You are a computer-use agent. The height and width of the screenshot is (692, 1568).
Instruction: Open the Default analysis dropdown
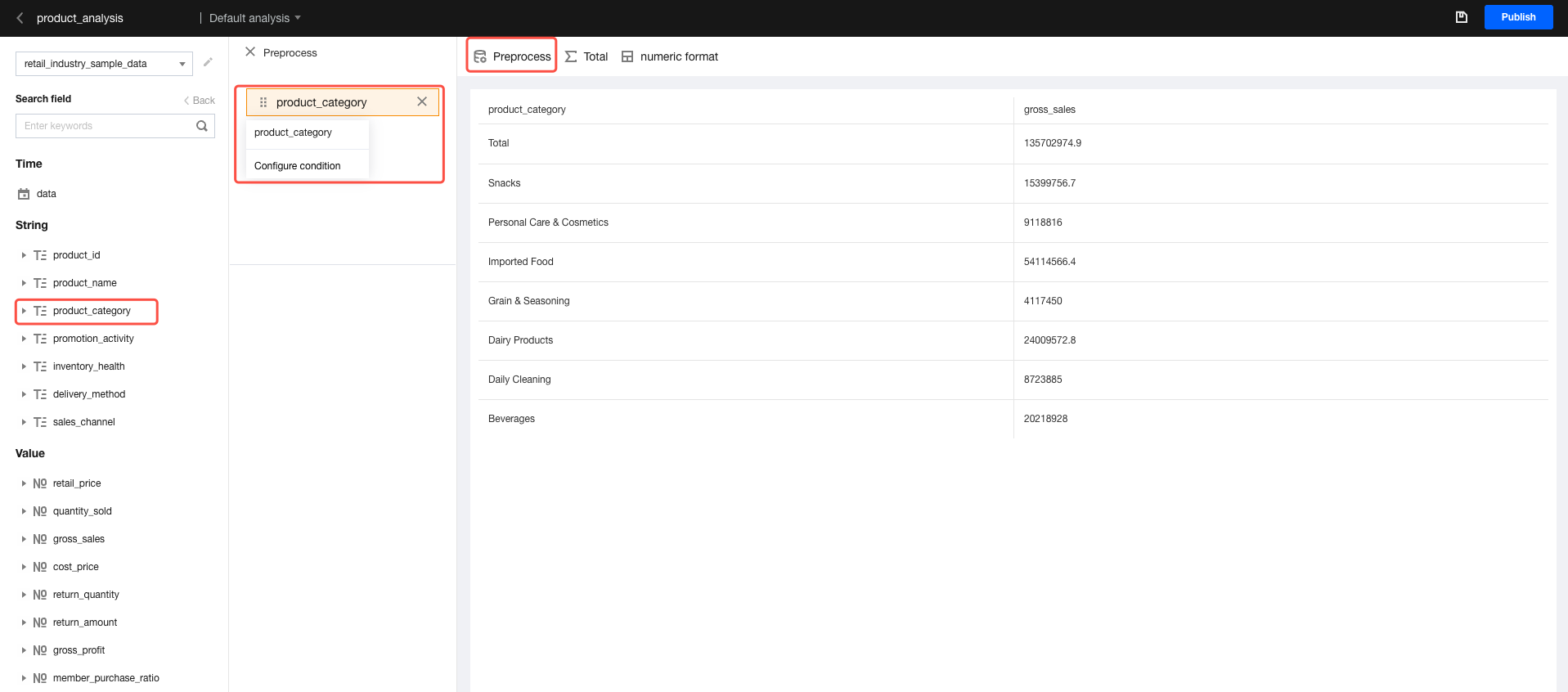click(255, 18)
